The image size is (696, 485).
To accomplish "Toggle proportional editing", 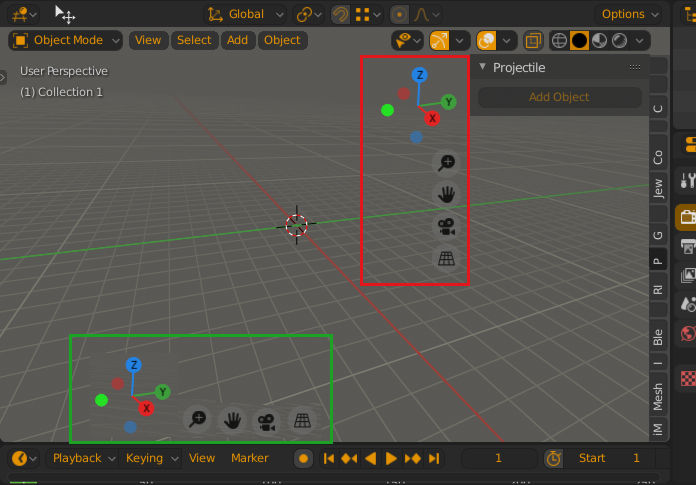I will (399, 15).
